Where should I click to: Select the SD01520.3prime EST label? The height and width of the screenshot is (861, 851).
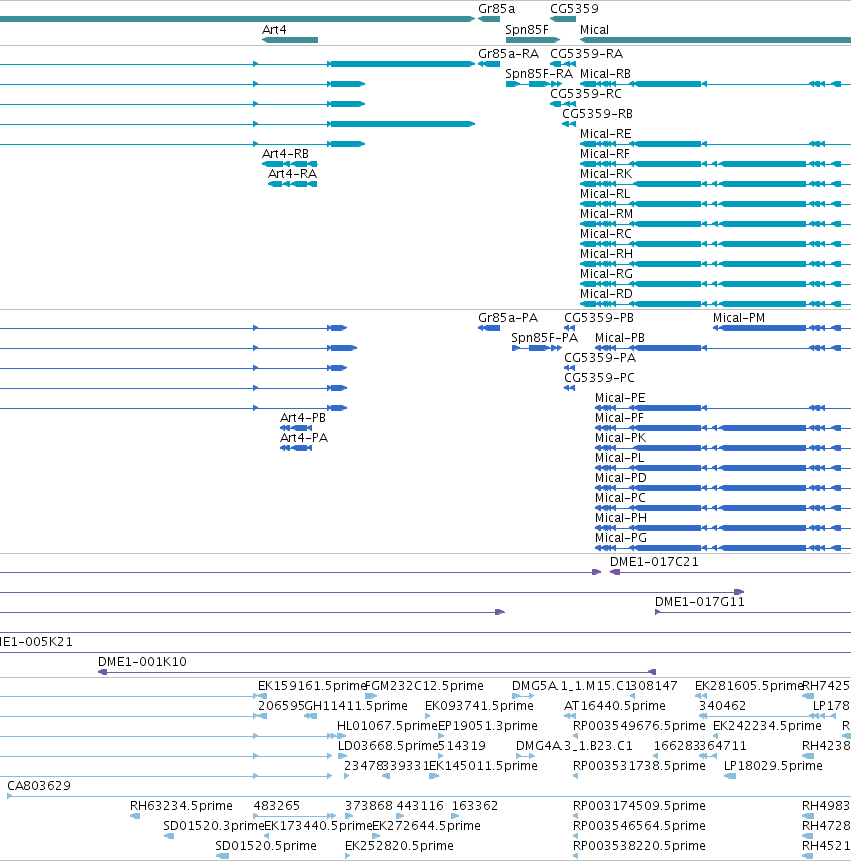[x=214, y=826]
